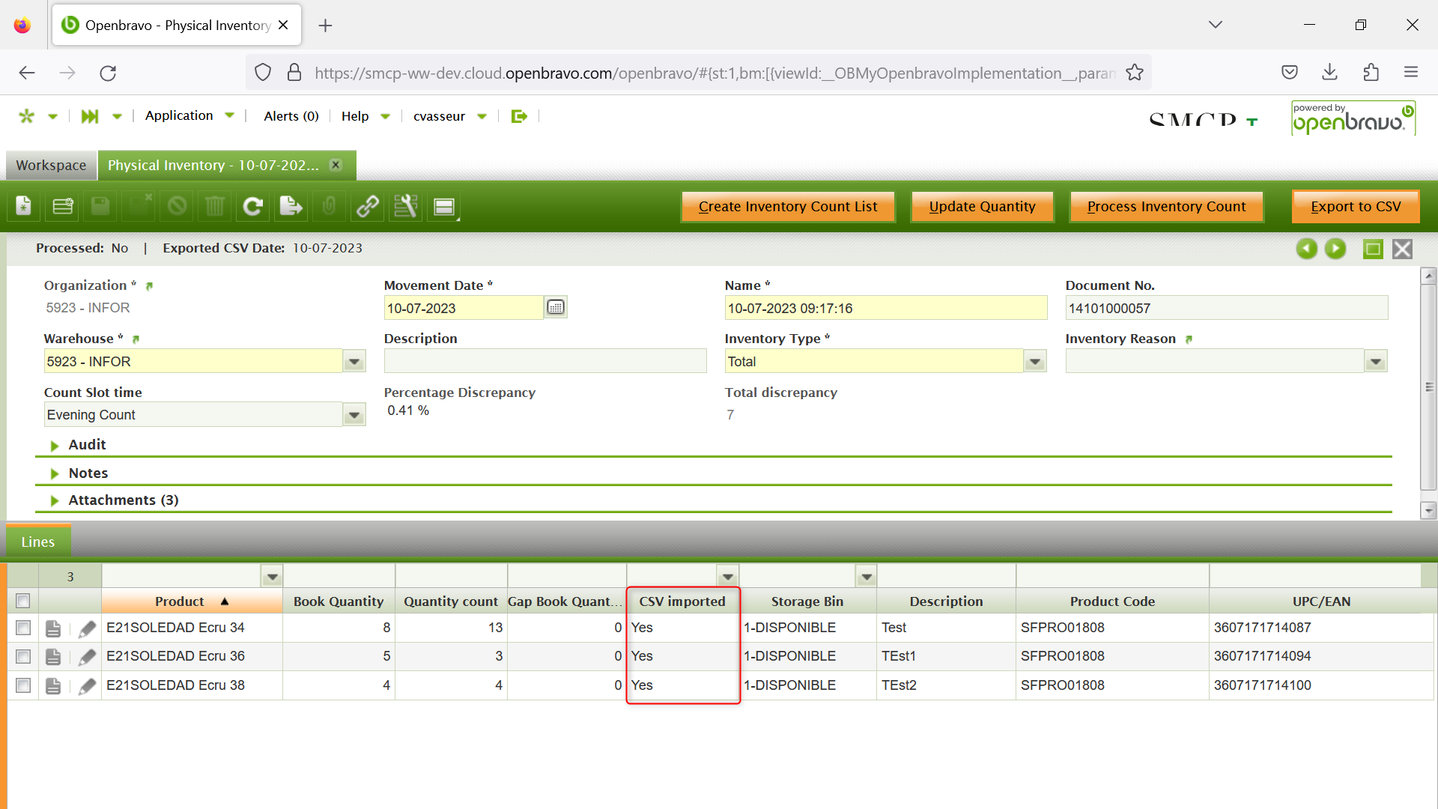Open form view for E21SOLEDAD Ecru 34 row

point(53,628)
